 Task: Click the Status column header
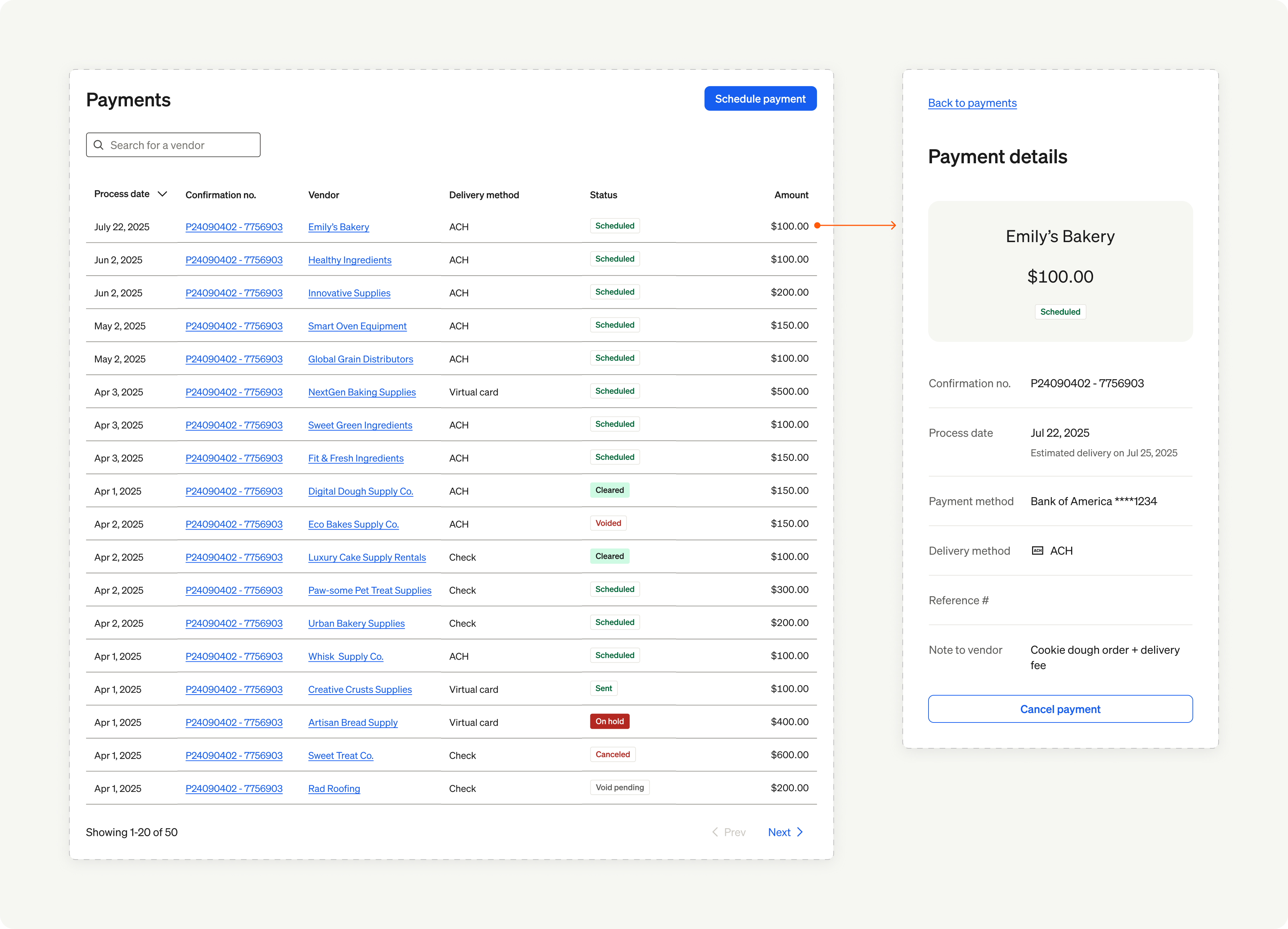coord(603,195)
